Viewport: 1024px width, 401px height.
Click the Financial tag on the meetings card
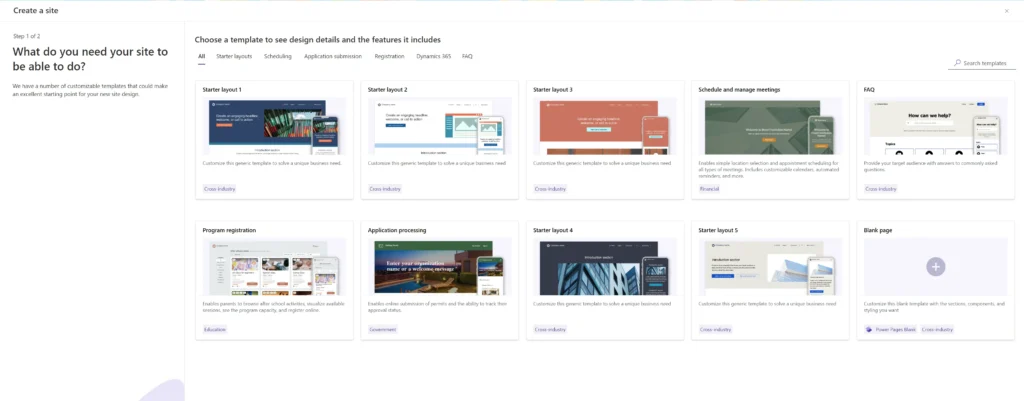tap(711, 189)
